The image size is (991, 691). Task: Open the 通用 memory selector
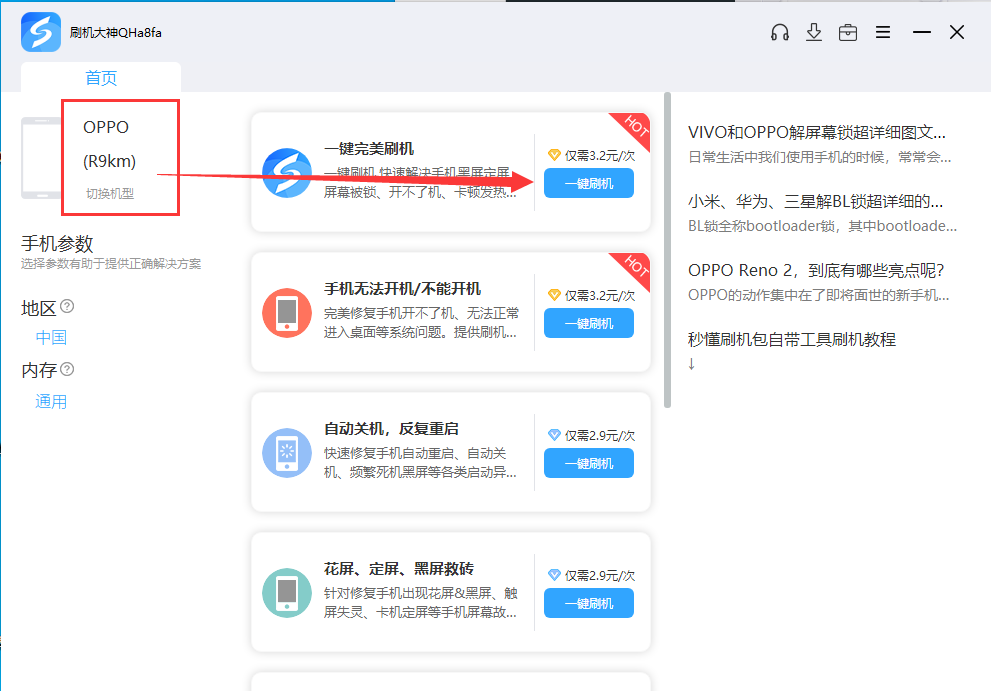tap(51, 402)
